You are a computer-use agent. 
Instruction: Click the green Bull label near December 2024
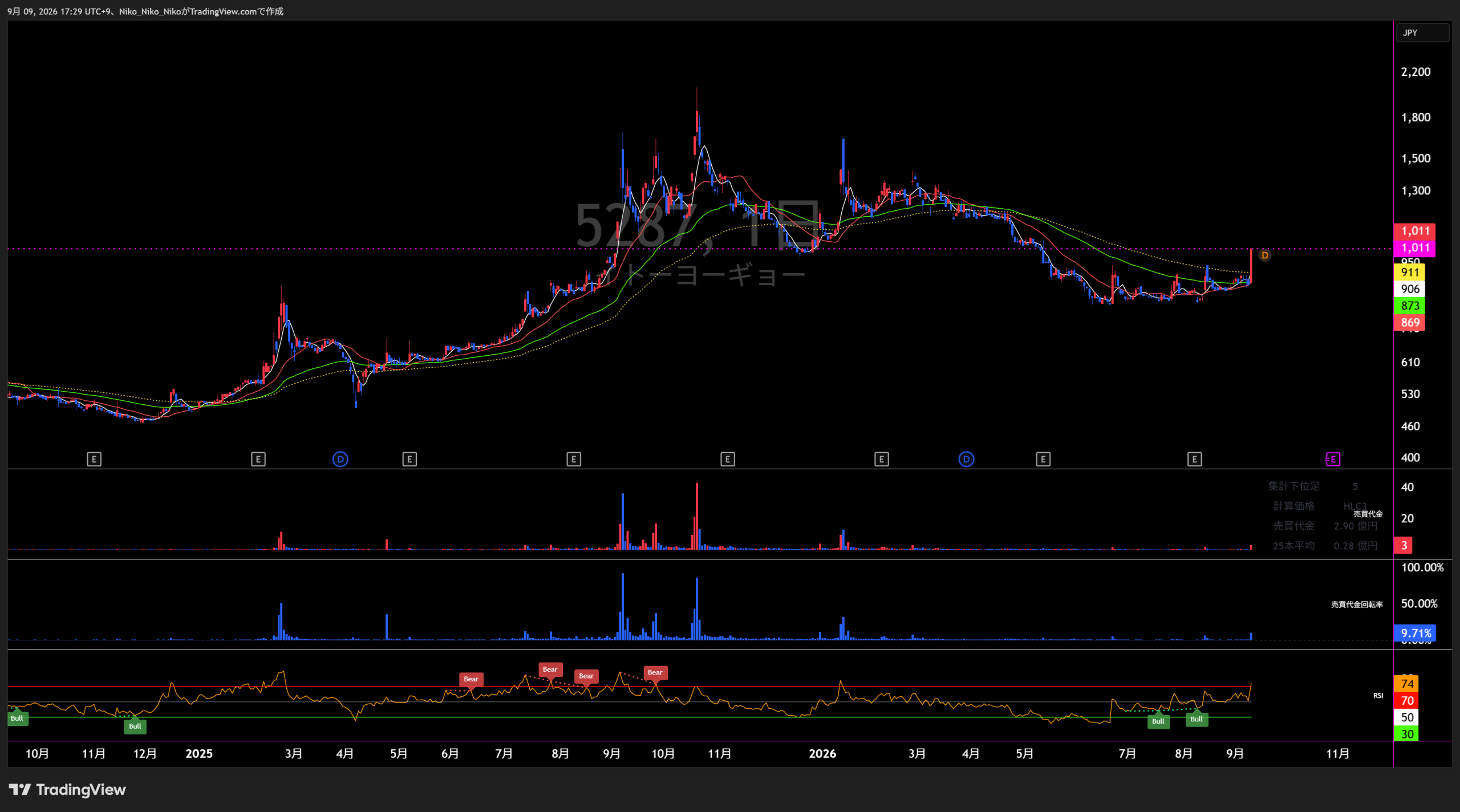[135, 726]
